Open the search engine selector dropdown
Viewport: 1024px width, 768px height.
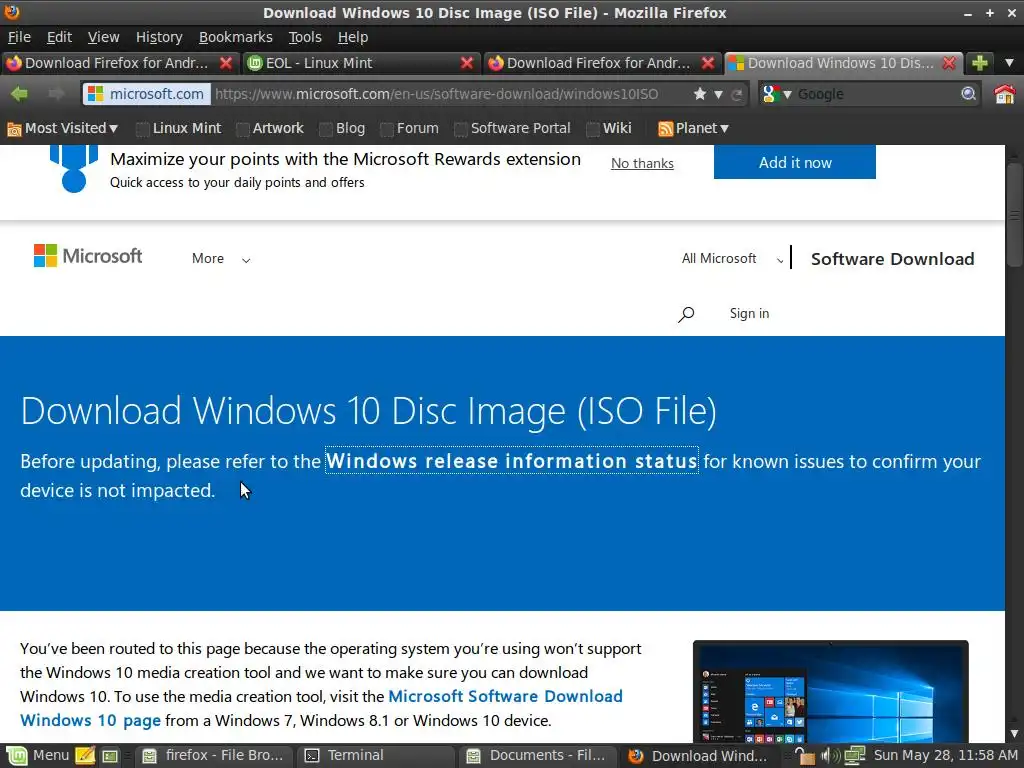(777, 94)
